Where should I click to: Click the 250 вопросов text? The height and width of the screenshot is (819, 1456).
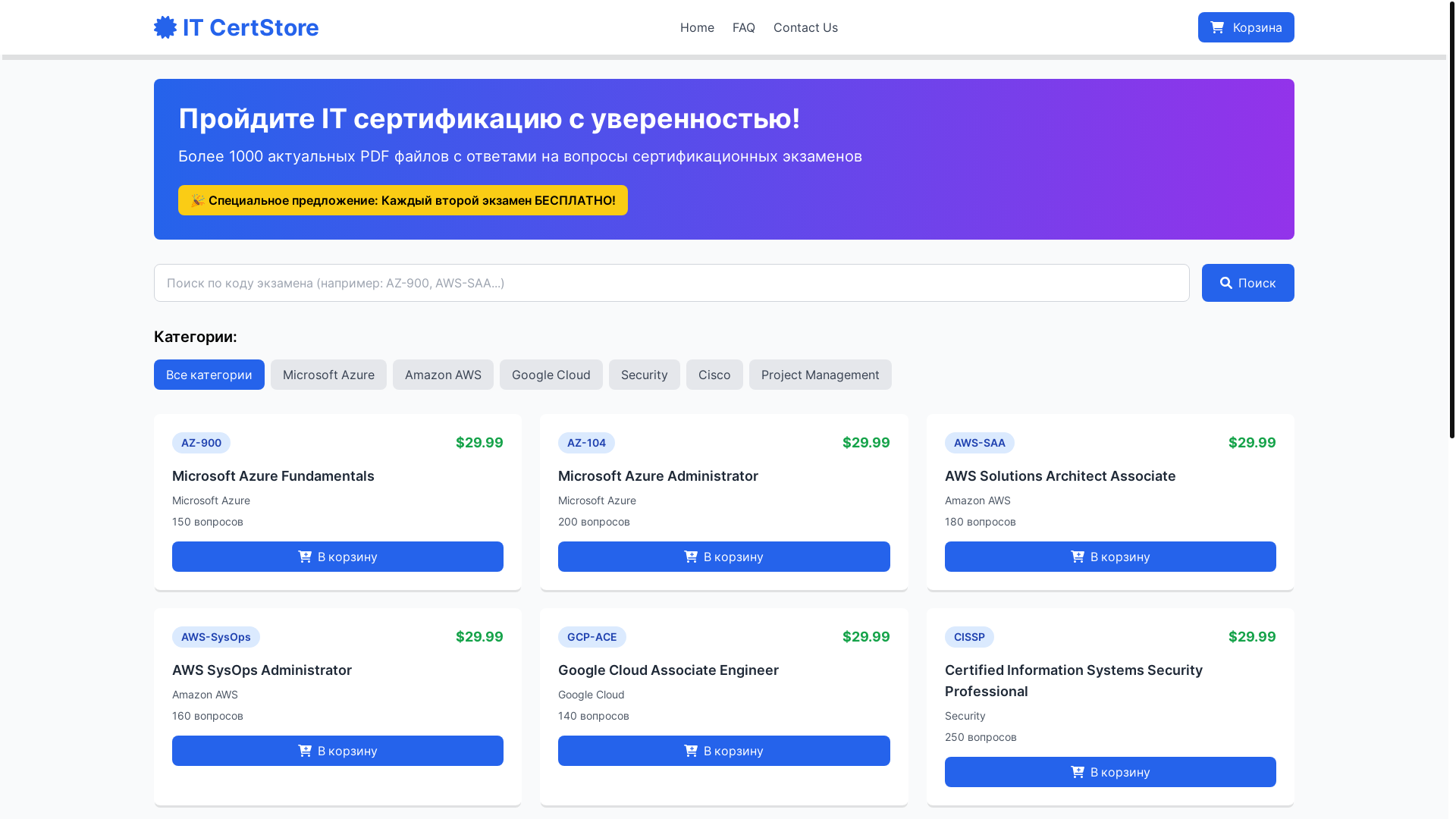[981, 737]
